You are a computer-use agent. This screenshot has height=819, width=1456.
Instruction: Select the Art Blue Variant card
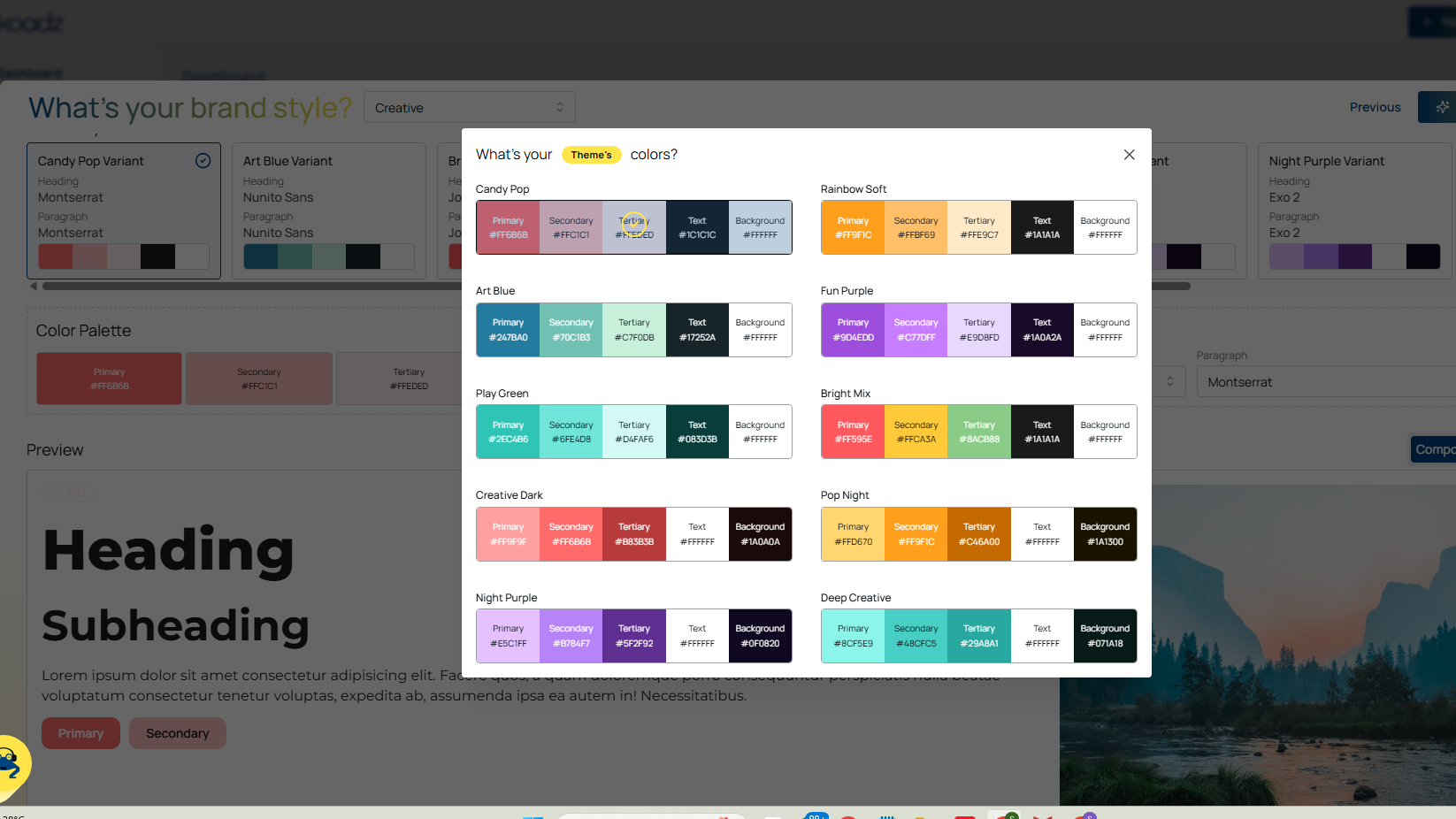(x=328, y=210)
